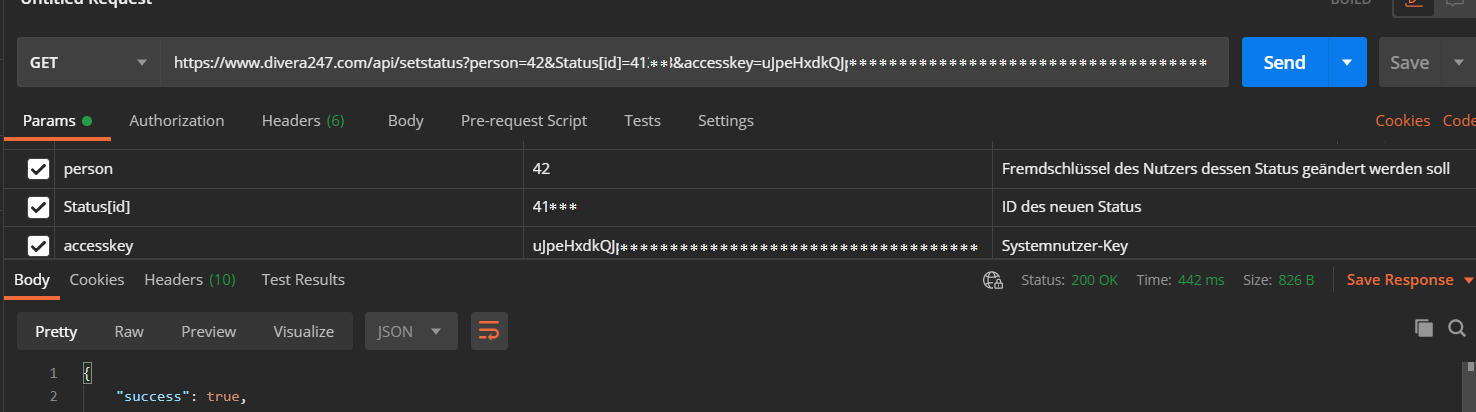Open the Pre-request Script tab
Viewport: 1476px width, 412px height.
click(x=523, y=120)
